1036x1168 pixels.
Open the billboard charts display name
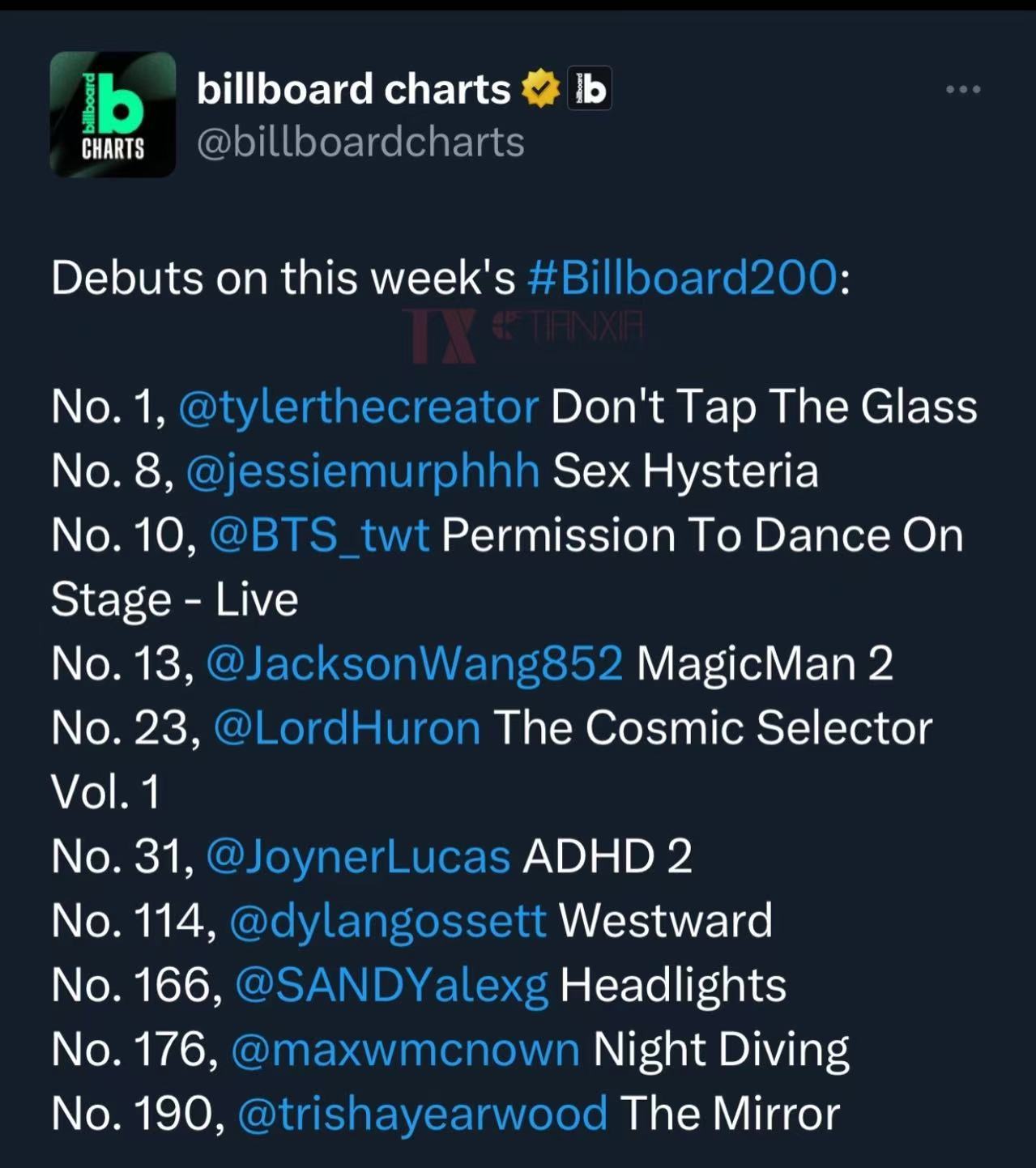pyautogui.click(x=353, y=89)
